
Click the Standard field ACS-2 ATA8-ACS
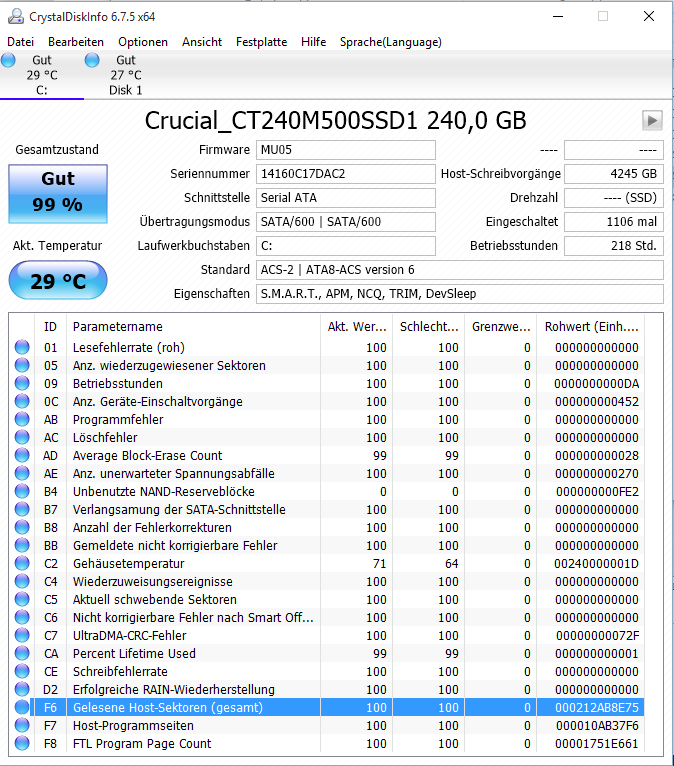point(460,270)
